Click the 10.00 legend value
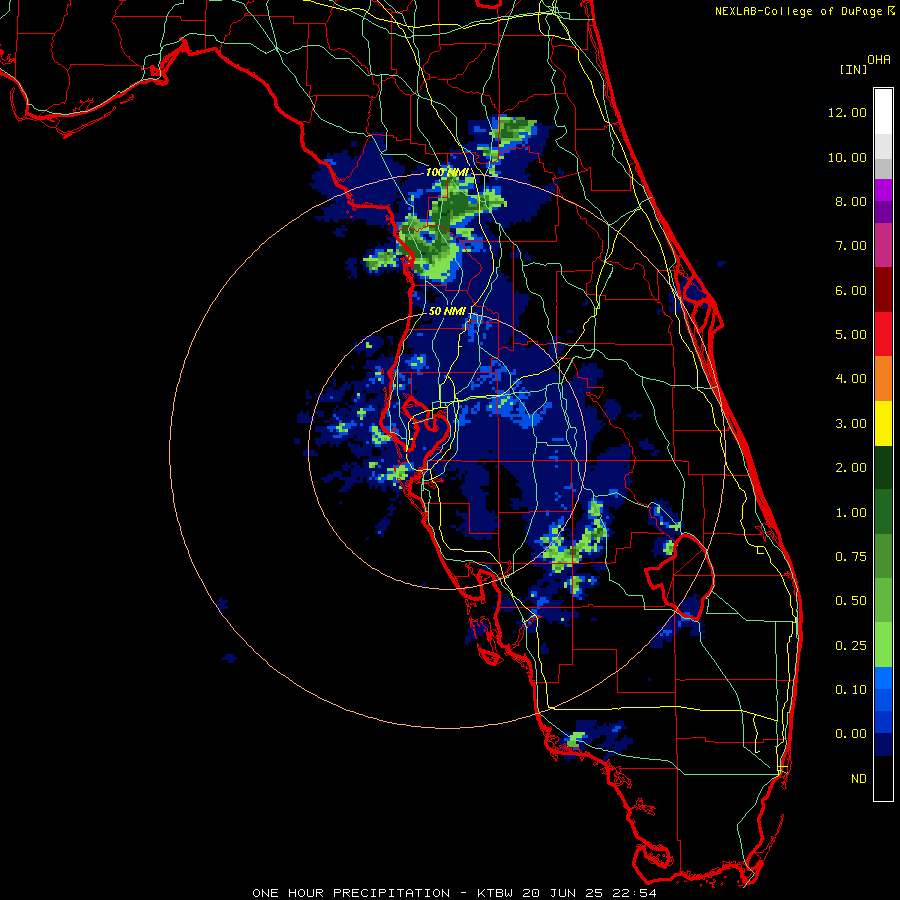900x900 pixels. pos(847,157)
